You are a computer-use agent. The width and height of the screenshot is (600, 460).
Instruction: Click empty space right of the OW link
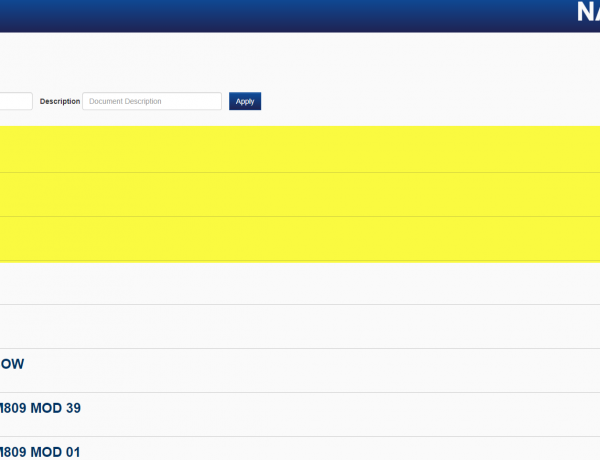(300, 364)
